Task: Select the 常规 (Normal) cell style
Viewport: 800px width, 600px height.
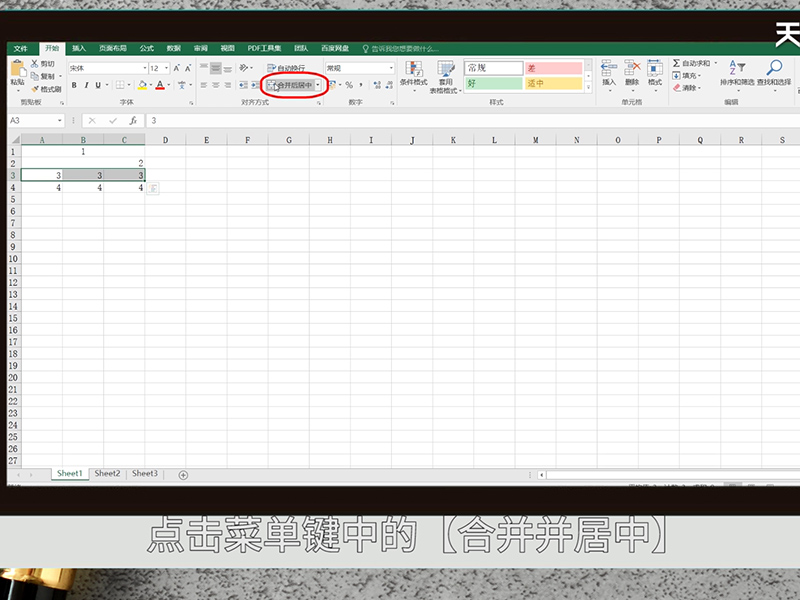Action: (x=494, y=68)
